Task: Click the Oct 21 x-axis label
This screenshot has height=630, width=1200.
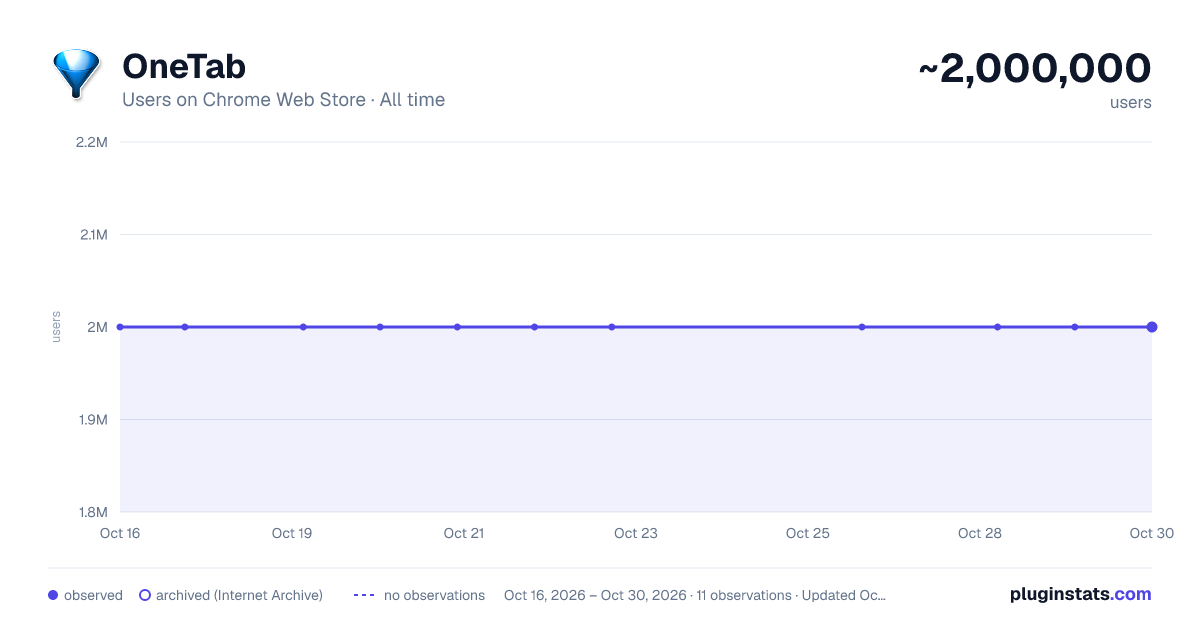Action: (464, 533)
